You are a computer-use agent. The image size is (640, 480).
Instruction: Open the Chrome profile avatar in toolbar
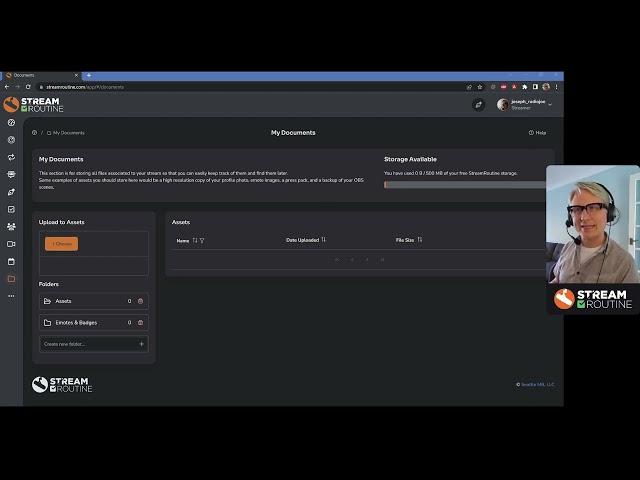click(546, 87)
